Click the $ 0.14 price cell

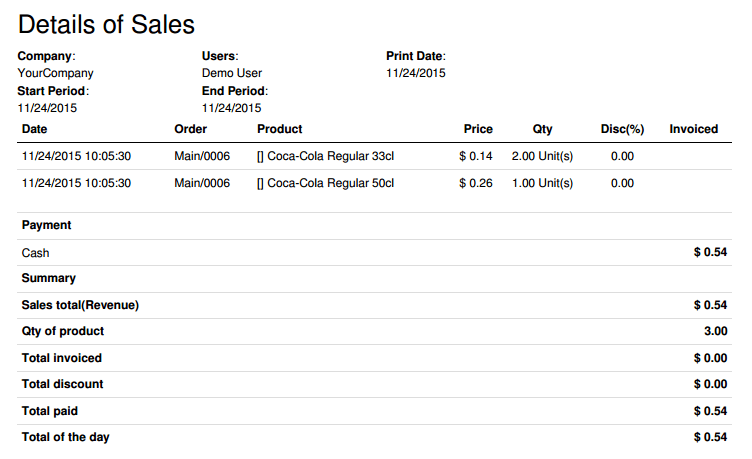[x=476, y=156]
